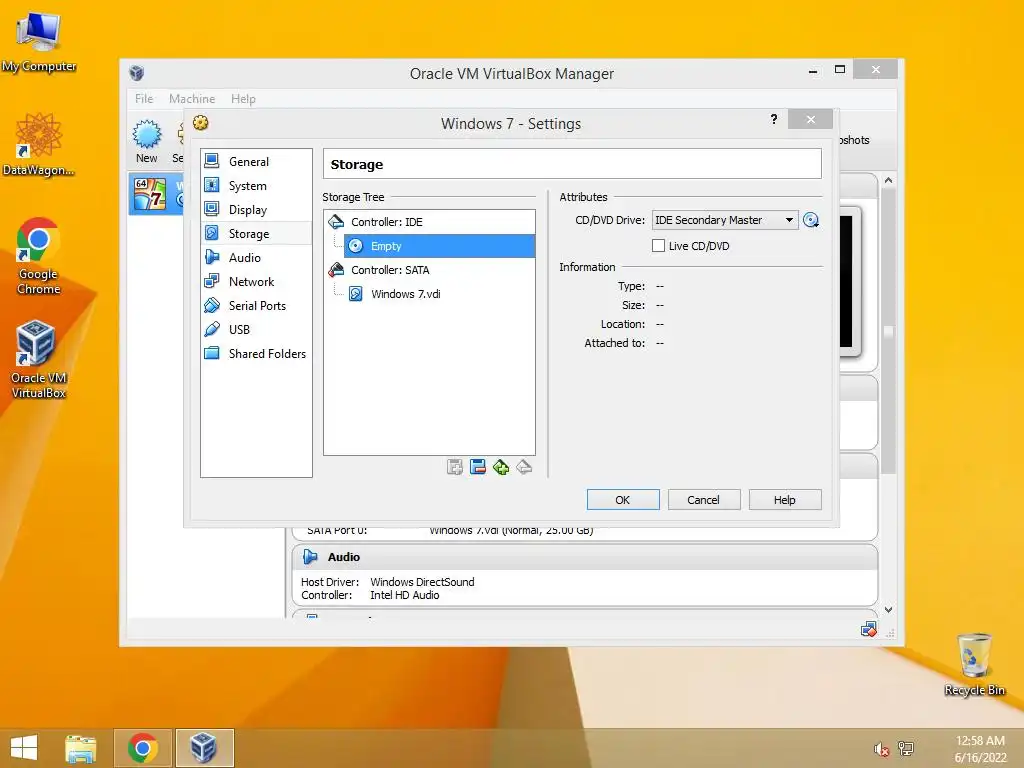Close the Windows 7 Settings dialog
The width and height of the screenshot is (1024, 768).
coord(810,120)
